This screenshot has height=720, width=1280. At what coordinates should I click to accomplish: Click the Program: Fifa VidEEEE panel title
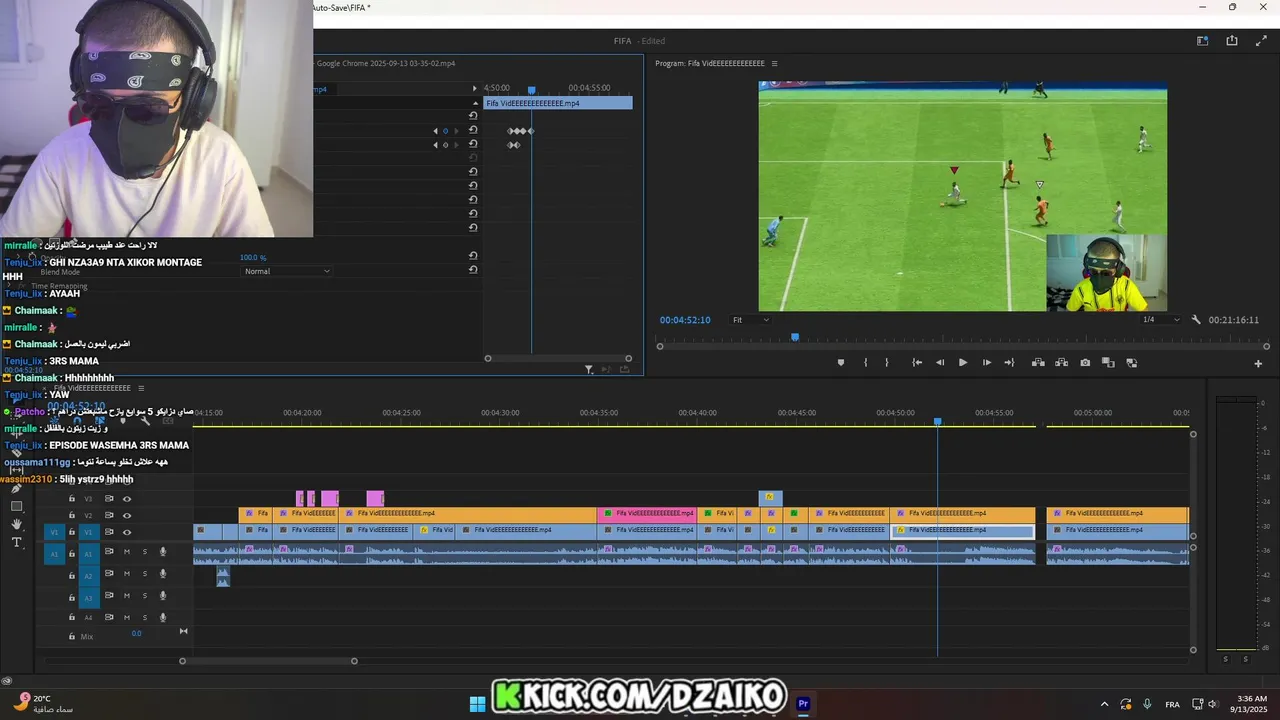click(710, 63)
